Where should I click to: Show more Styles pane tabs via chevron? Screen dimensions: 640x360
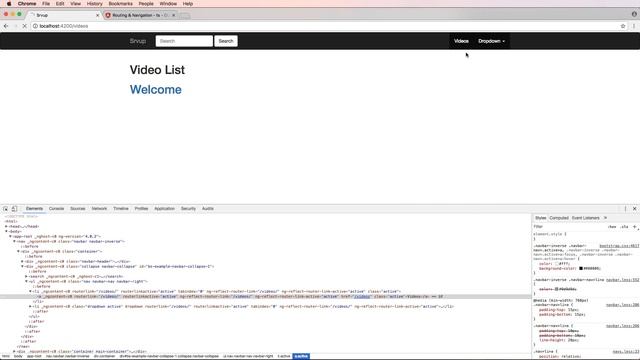605,218
